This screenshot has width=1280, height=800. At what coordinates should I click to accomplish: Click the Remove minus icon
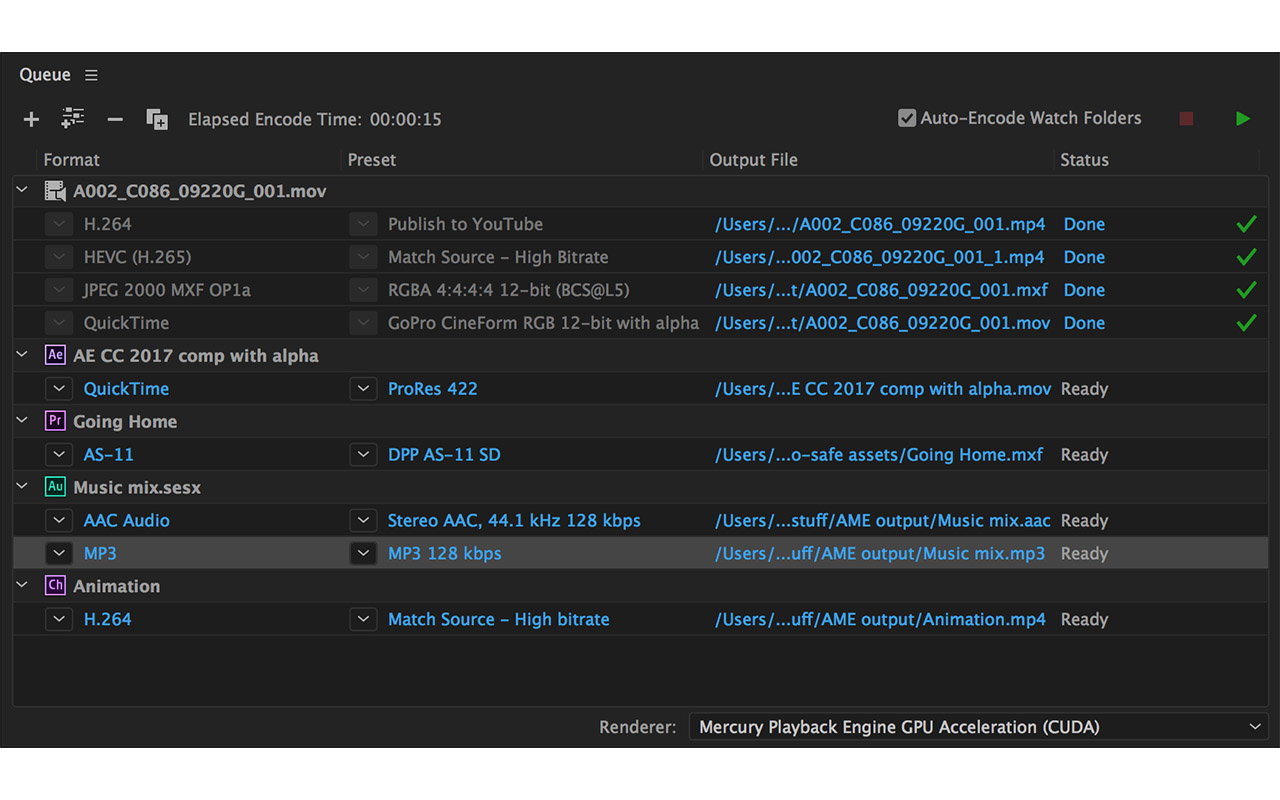pos(115,119)
